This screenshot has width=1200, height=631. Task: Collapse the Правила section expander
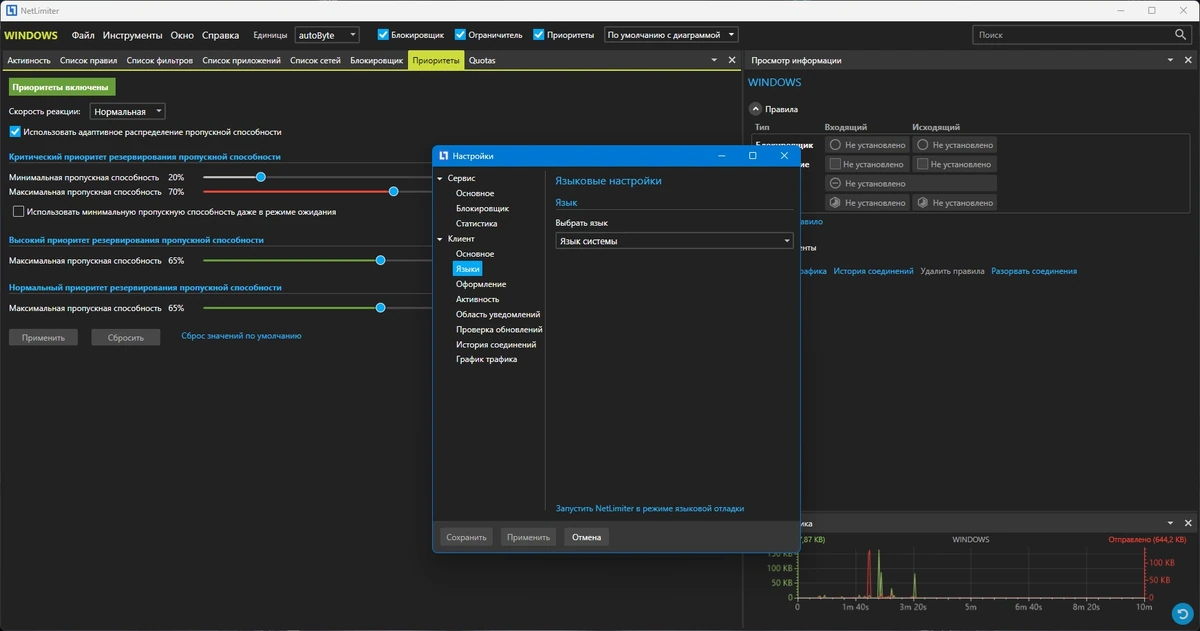pyautogui.click(x=755, y=109)
